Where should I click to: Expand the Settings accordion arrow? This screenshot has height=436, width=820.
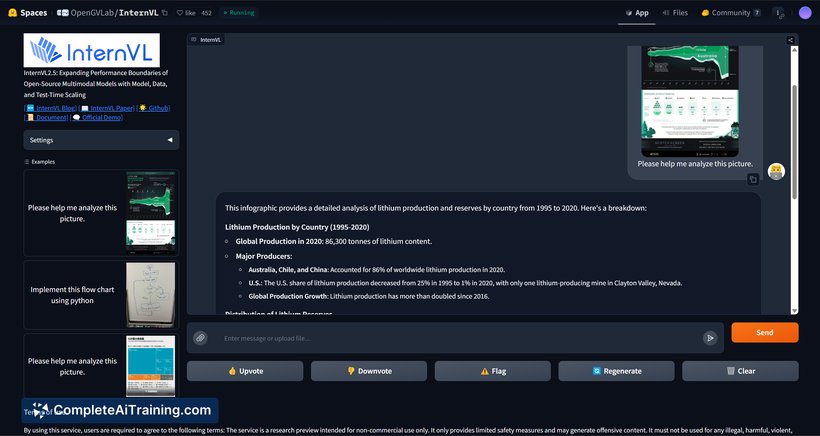(x=169, y=140)
